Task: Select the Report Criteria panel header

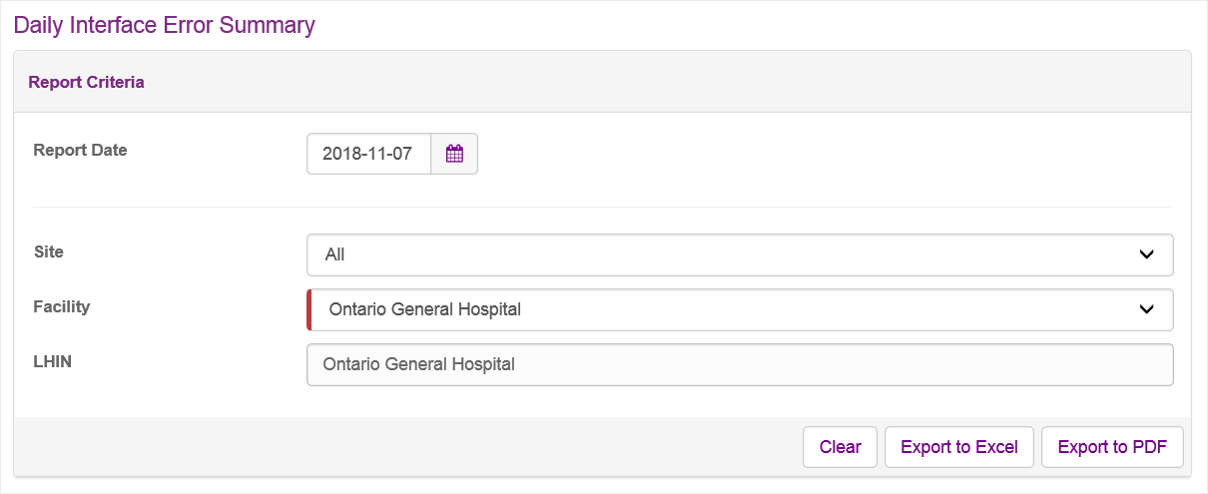Action: click(x=602, y=82)
